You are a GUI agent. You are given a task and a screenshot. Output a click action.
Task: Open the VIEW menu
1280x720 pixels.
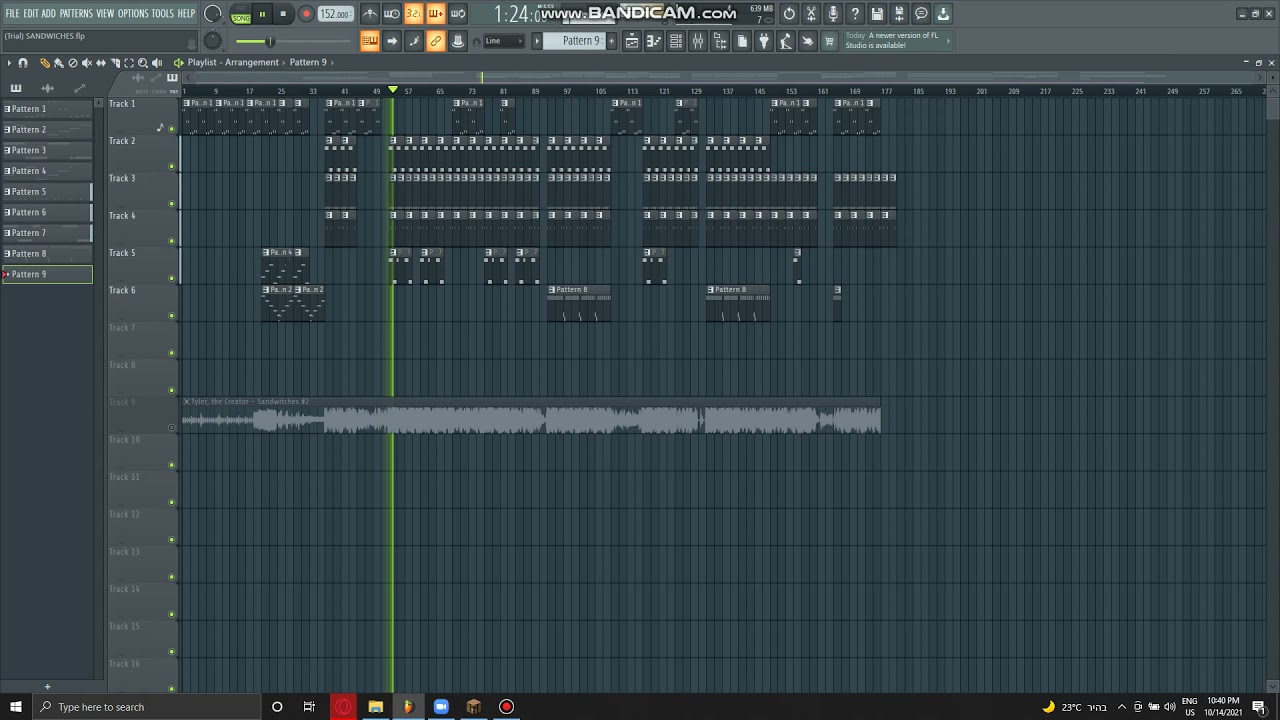[105, 14]
